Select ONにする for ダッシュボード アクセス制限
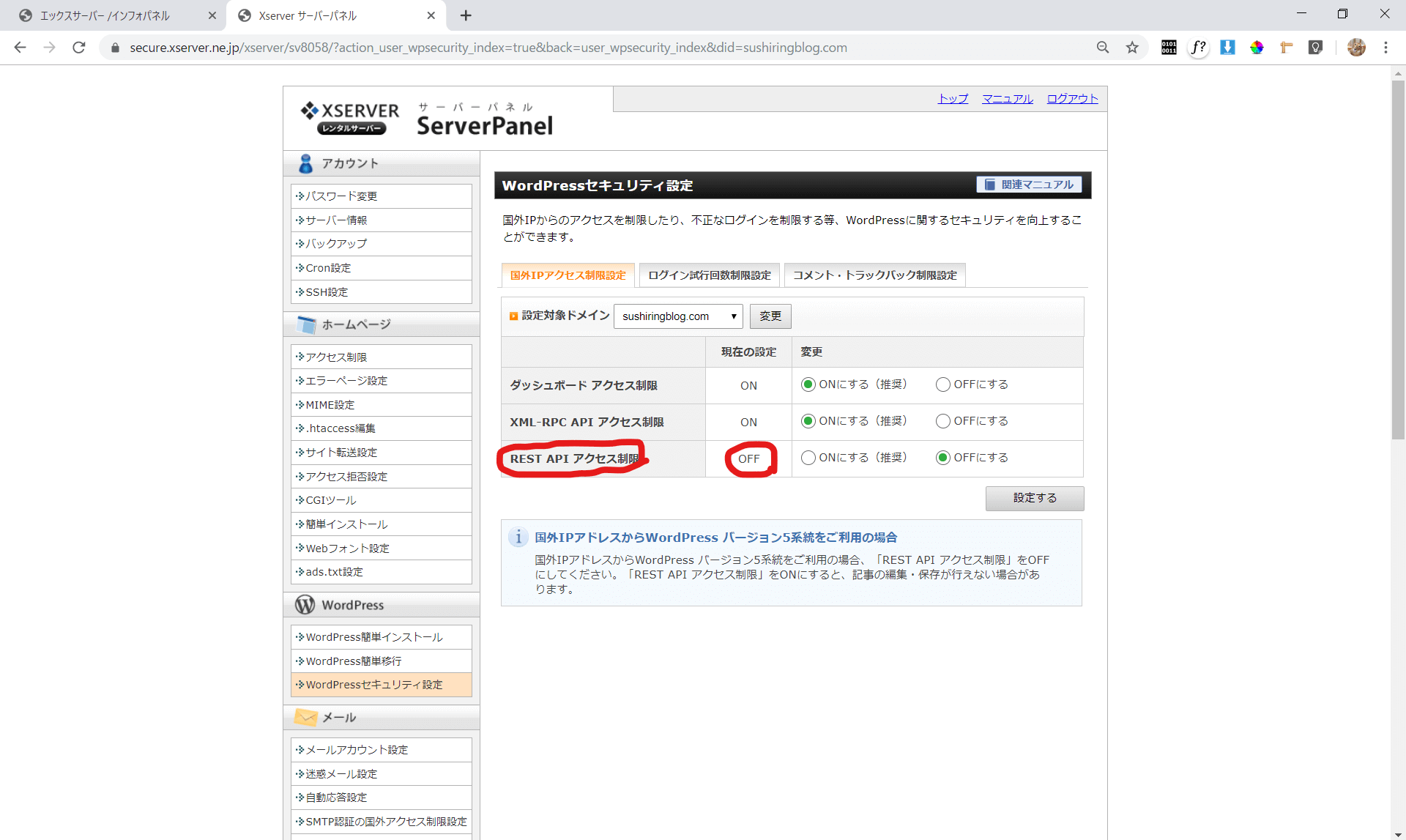This screenshot has width=1406, height=840. tap(808, 384)
